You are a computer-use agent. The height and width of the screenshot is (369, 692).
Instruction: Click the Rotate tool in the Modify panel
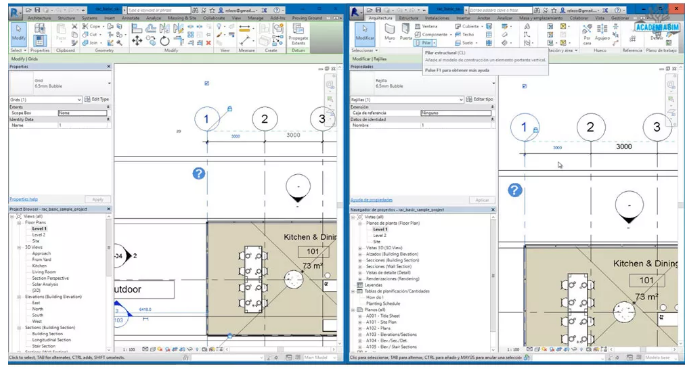165,41
